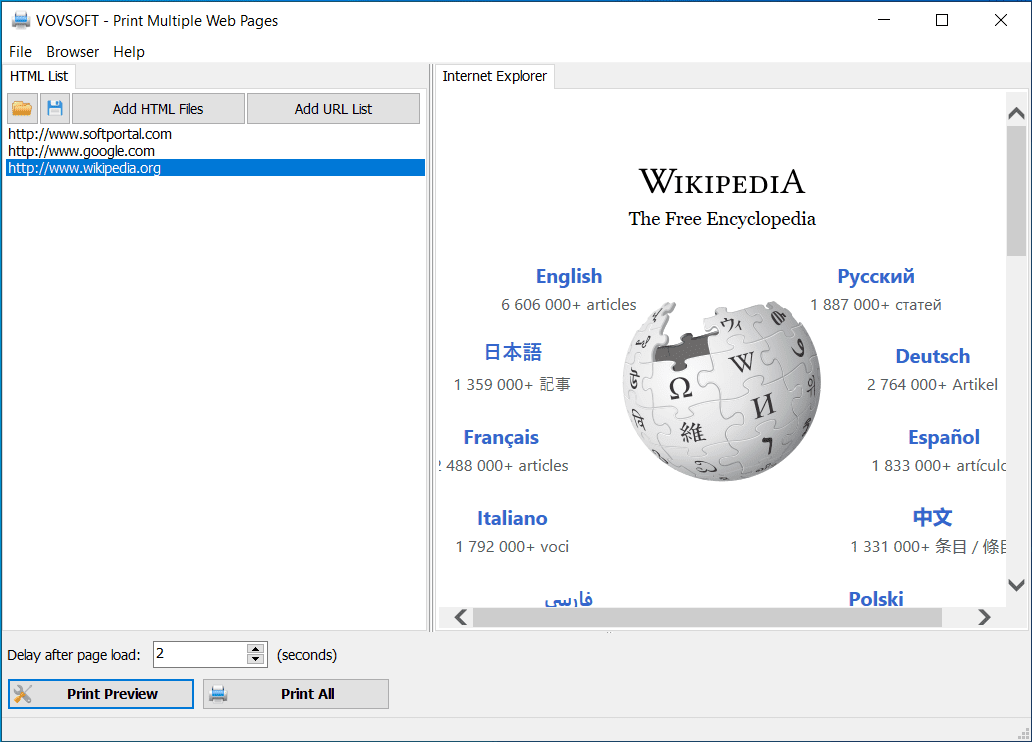Open the File menu
Screen dimensions: 1032x742
pos(20,51)
